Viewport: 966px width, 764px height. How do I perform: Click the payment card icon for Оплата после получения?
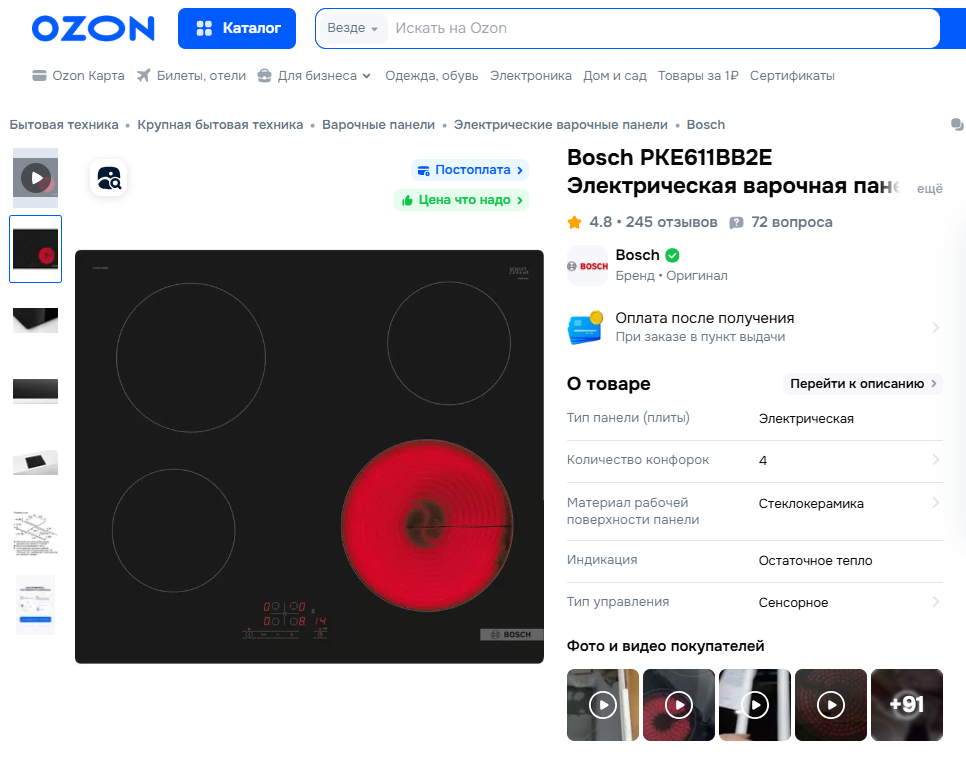585,327
